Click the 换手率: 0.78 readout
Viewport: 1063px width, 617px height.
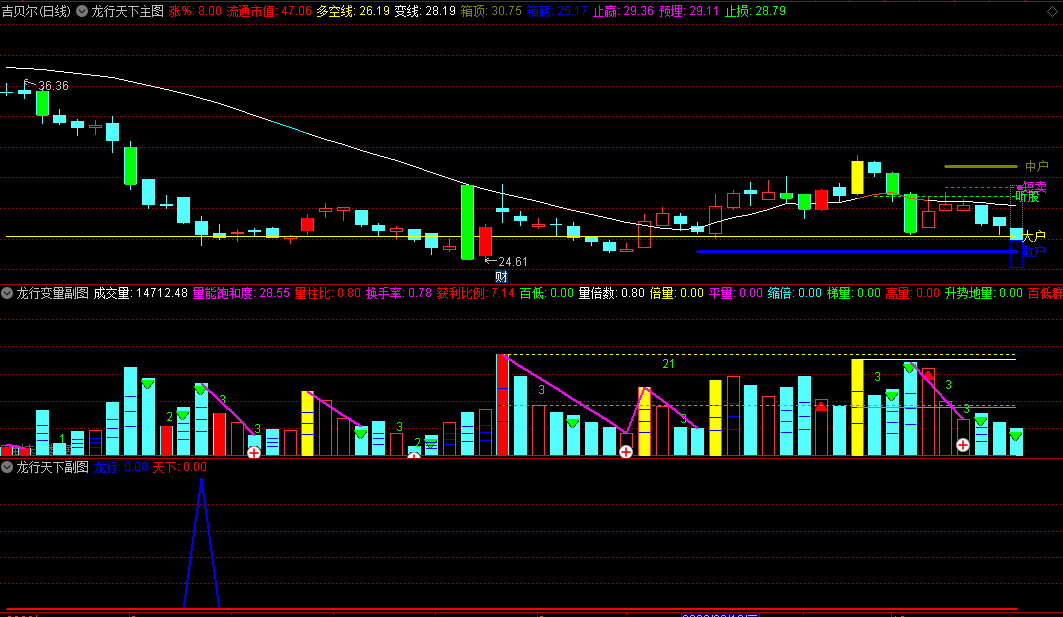coord(399,293)
